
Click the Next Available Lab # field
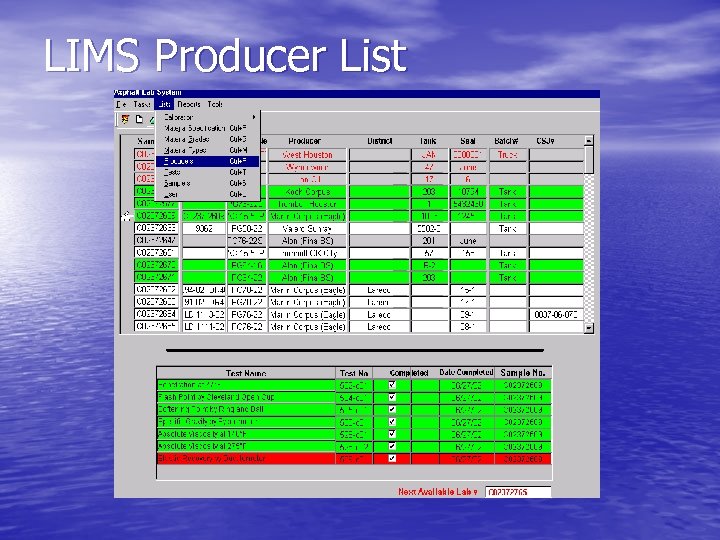click(x=518, y=492)
